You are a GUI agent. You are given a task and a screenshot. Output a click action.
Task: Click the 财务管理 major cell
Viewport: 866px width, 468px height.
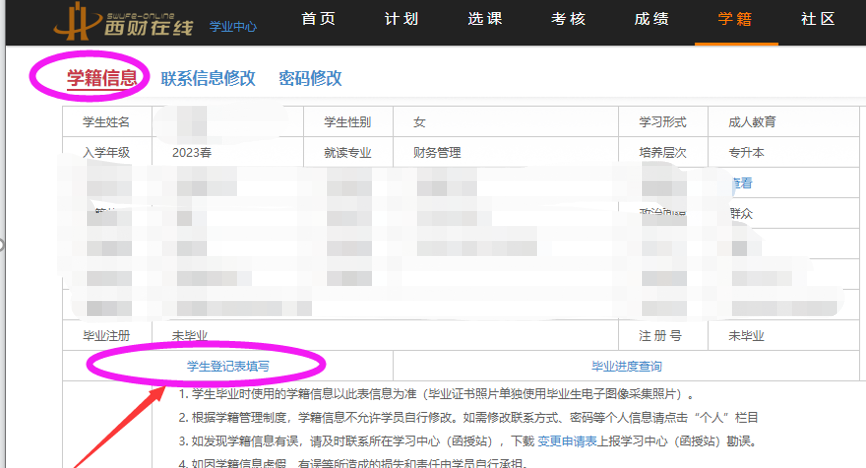(x=437, y=153)
